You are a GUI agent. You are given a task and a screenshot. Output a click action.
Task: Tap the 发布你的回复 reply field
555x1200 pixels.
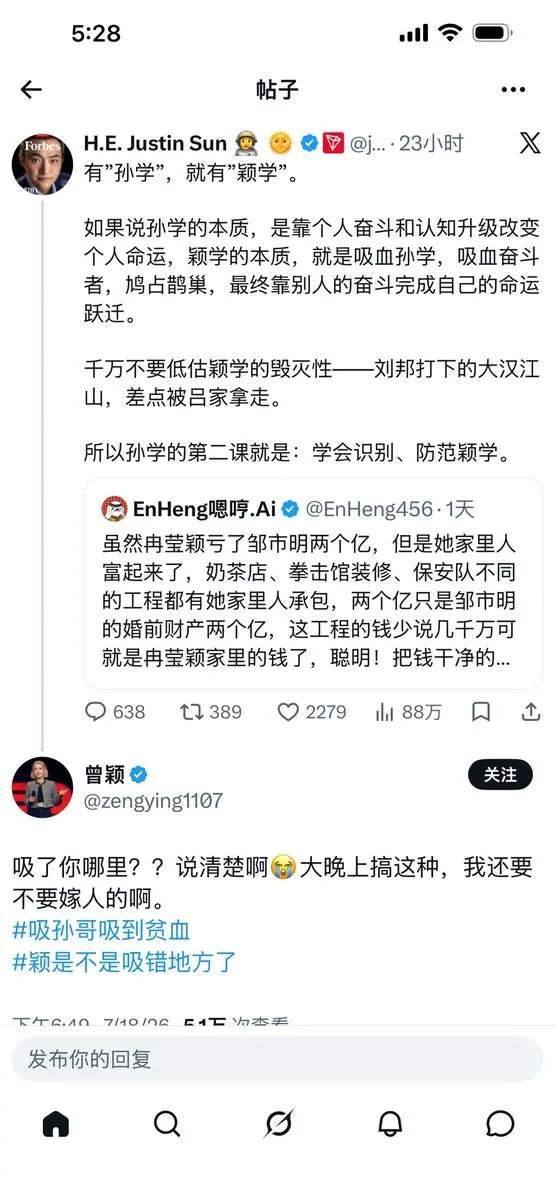click(x=277, y=1059)
